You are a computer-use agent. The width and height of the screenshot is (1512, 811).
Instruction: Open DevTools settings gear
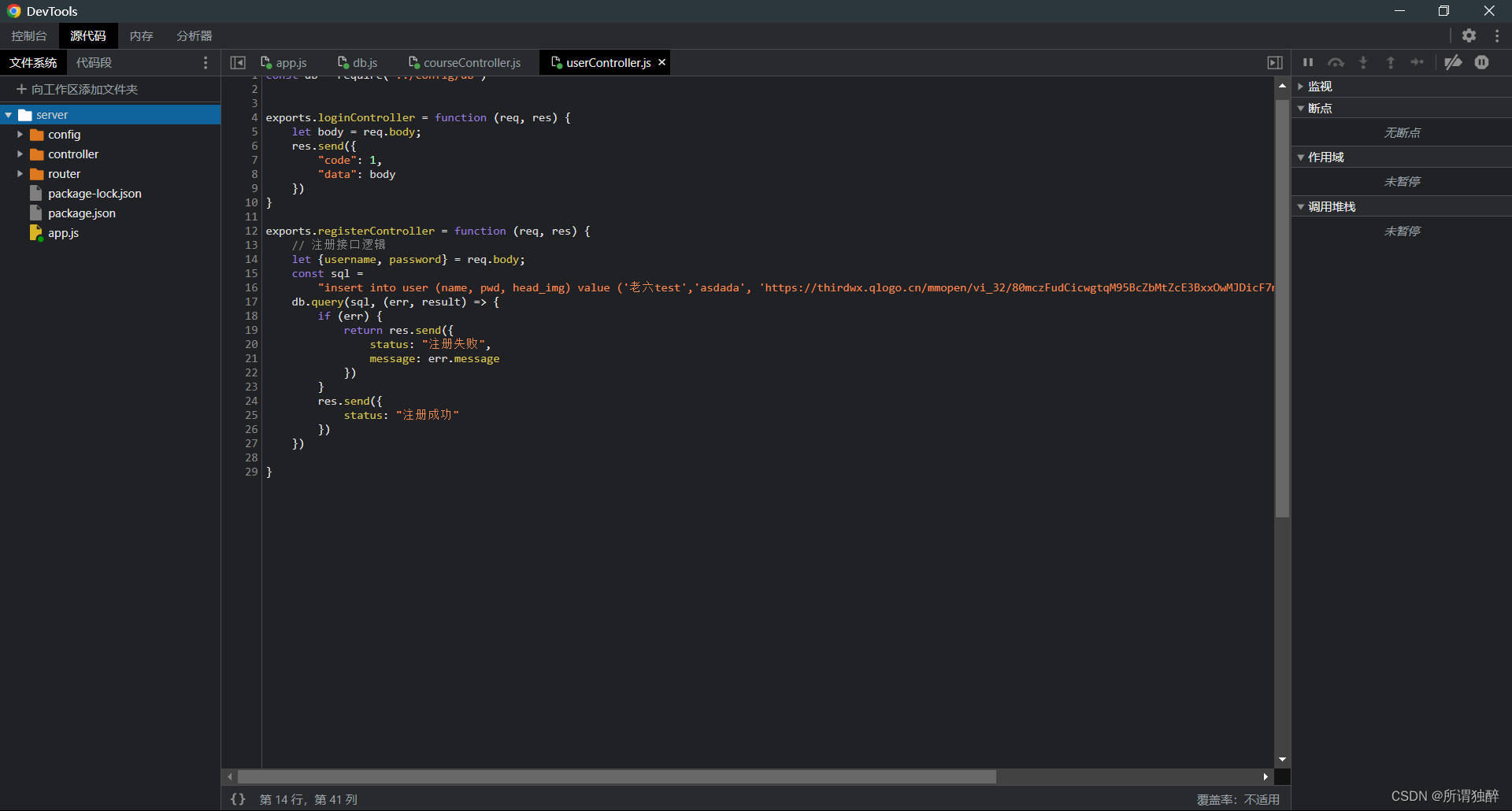(1469, 35)
